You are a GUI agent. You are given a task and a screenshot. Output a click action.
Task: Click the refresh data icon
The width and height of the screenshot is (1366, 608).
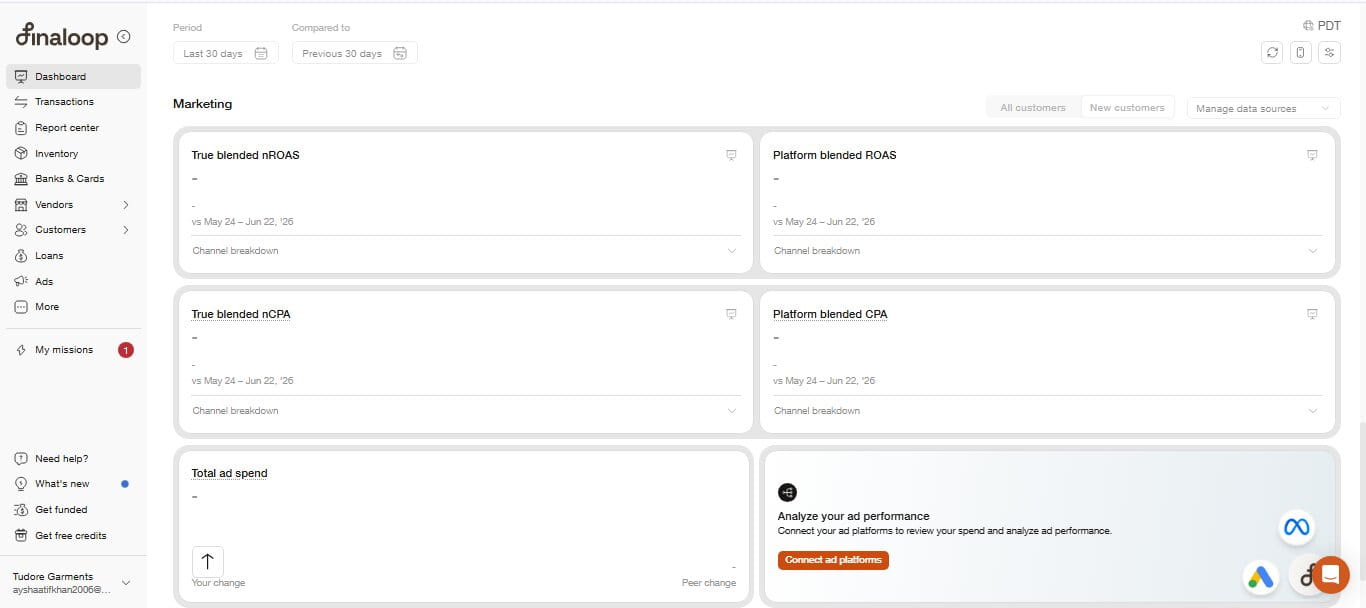click(x=1272, y=53)
